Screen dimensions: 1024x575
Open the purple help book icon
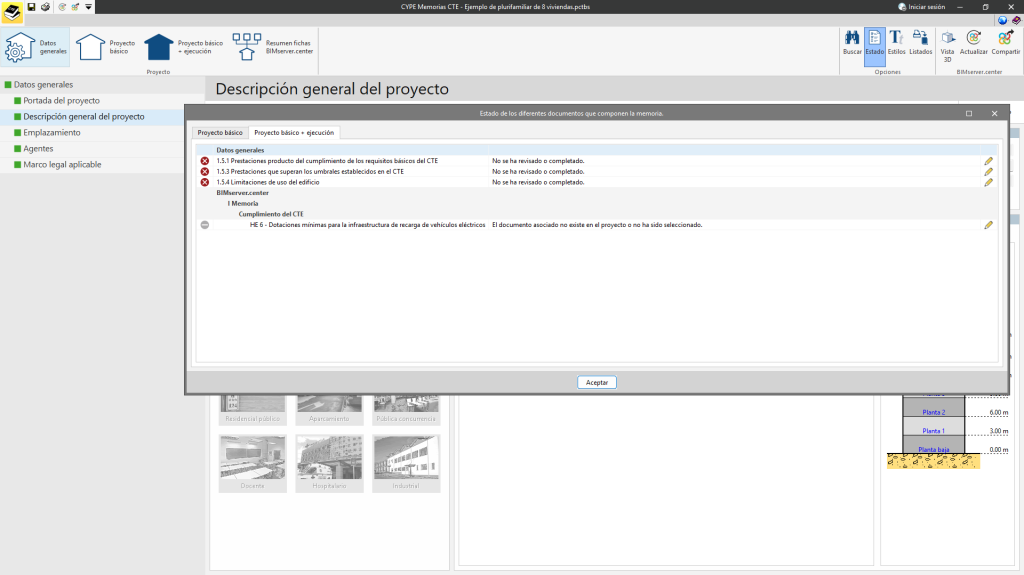point(1016,20)
